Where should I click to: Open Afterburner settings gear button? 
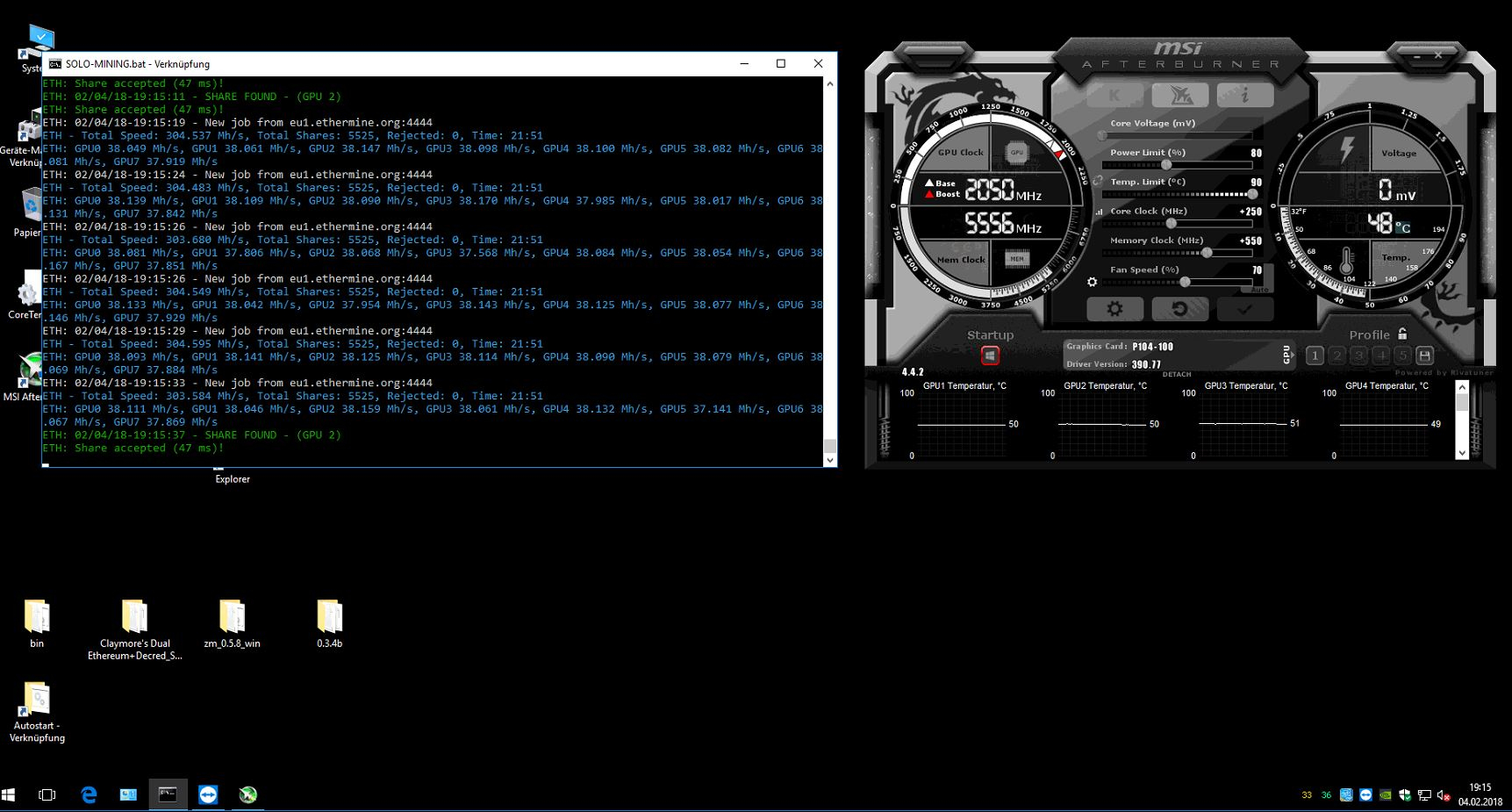(x=1114, y=309)
